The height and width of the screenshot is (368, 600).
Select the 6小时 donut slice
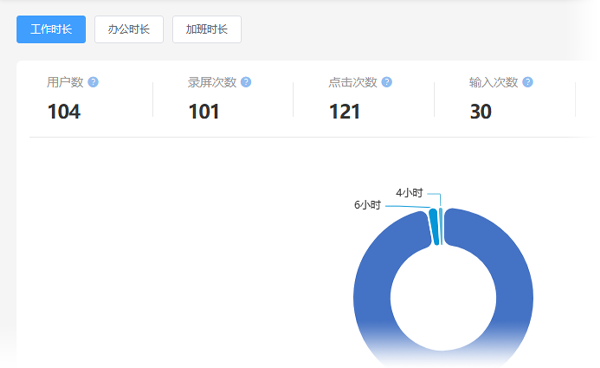(434, 226)
